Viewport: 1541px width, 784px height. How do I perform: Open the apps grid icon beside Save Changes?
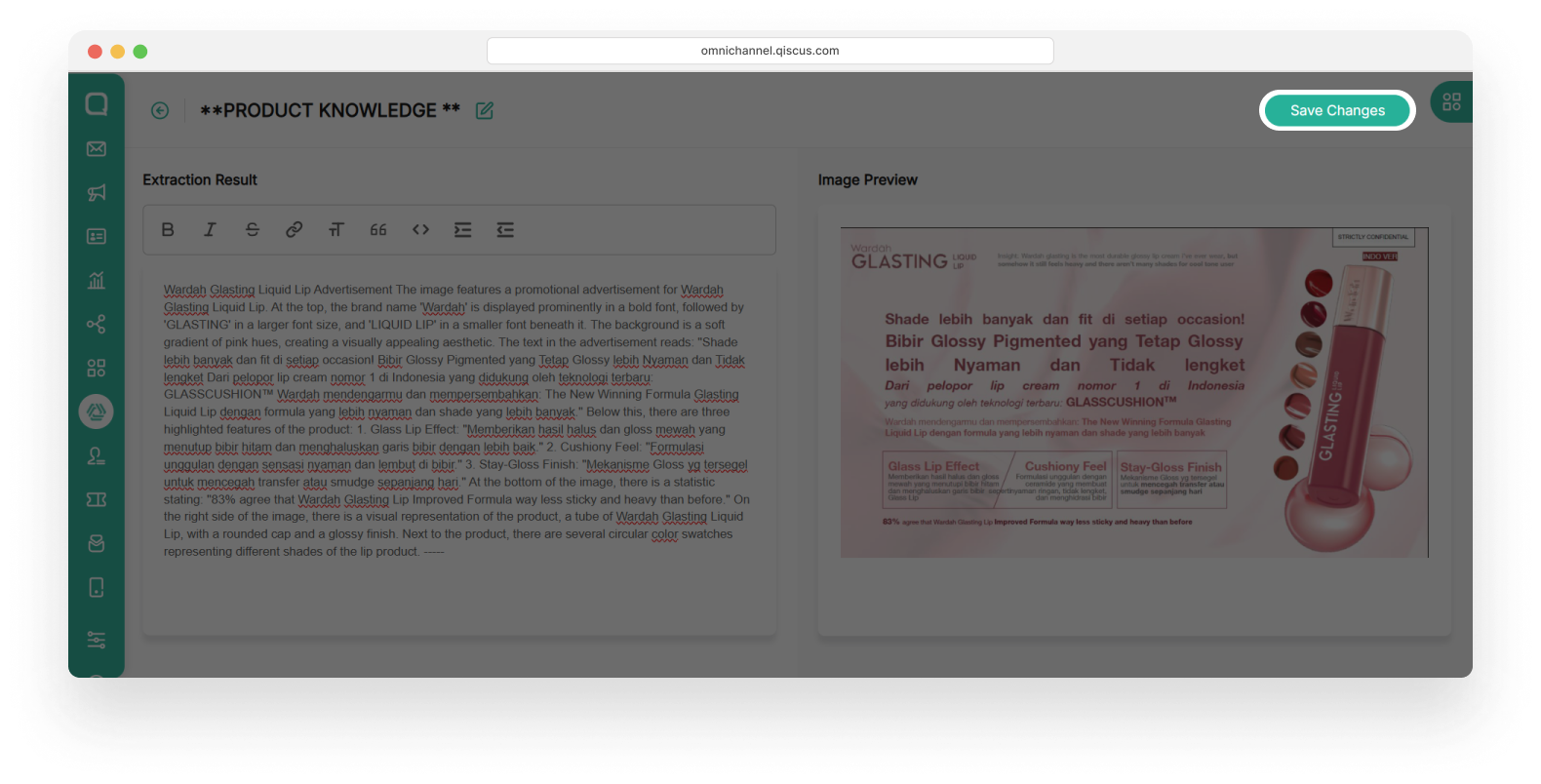(x=1451, y=101)
